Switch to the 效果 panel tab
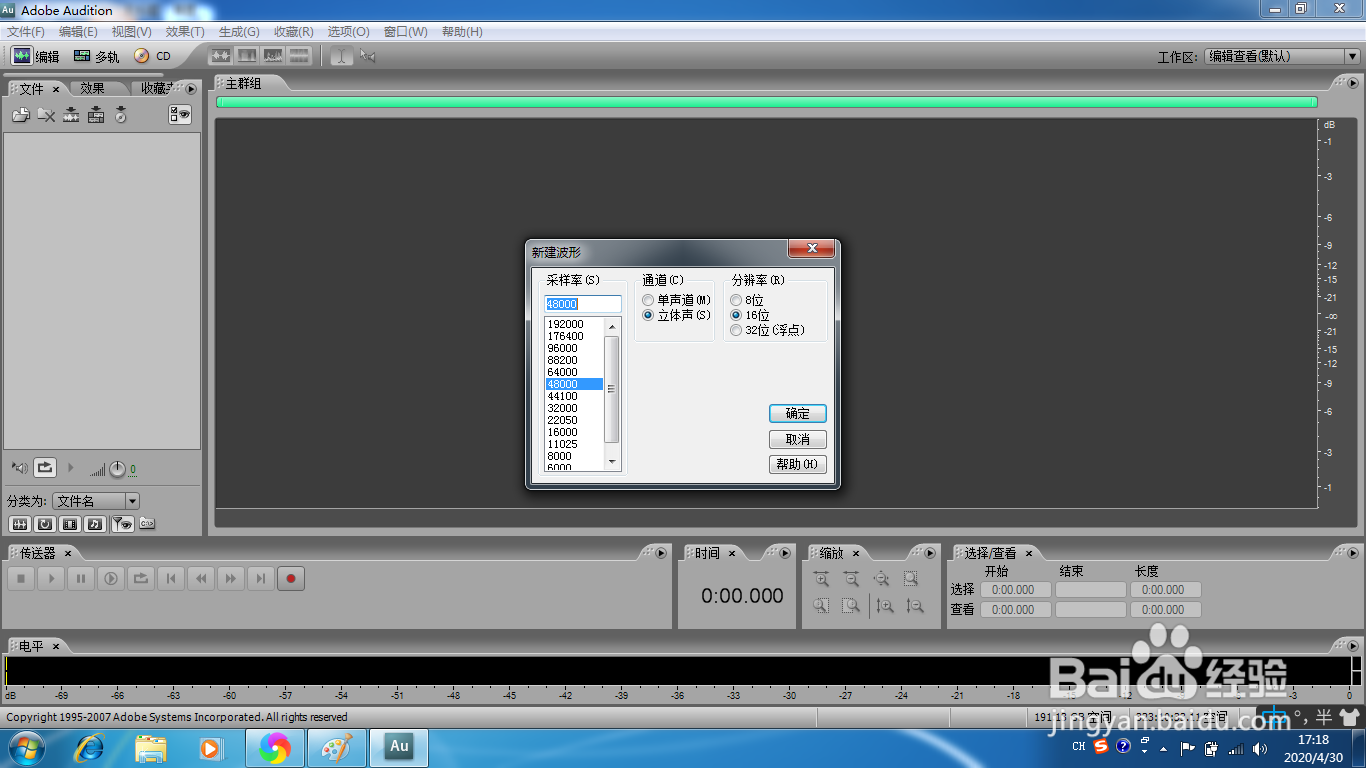The height and width of the screenshot is (768, 1366). (93, 88)
